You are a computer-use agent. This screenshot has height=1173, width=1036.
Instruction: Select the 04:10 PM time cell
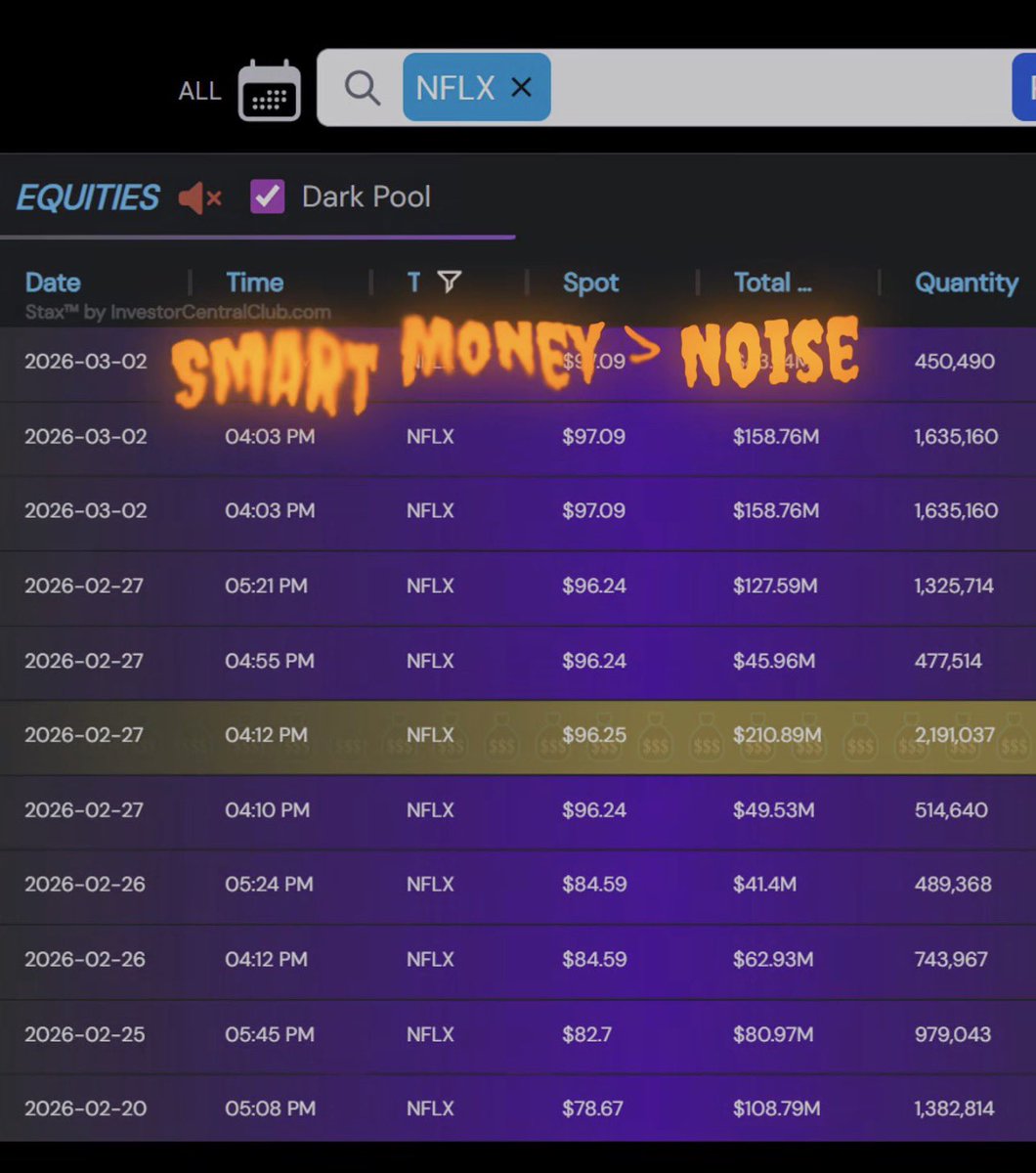(267, 809)
